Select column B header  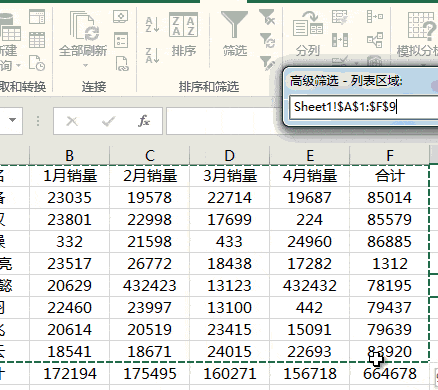(69, 155)
